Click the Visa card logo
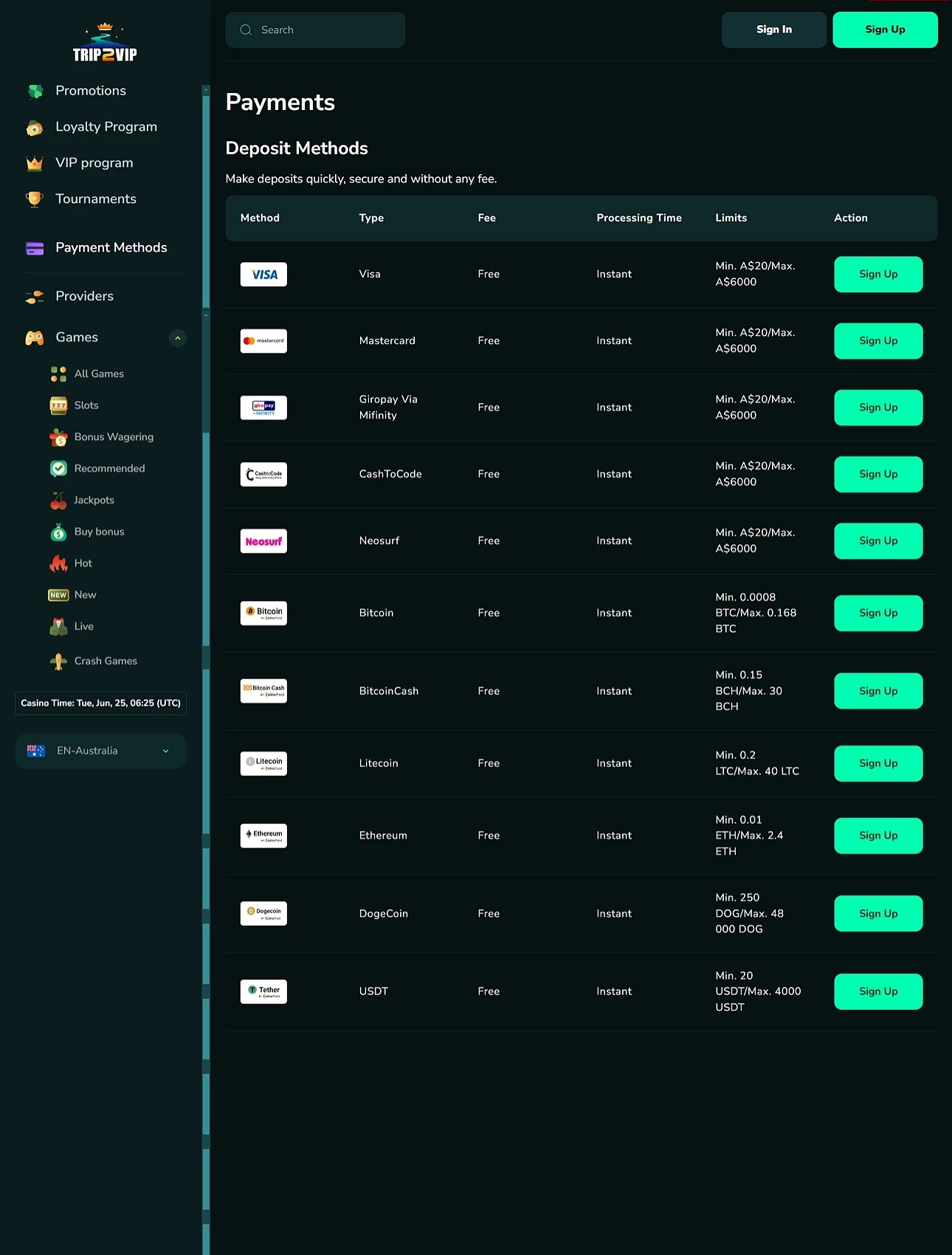 click(263, 275)
